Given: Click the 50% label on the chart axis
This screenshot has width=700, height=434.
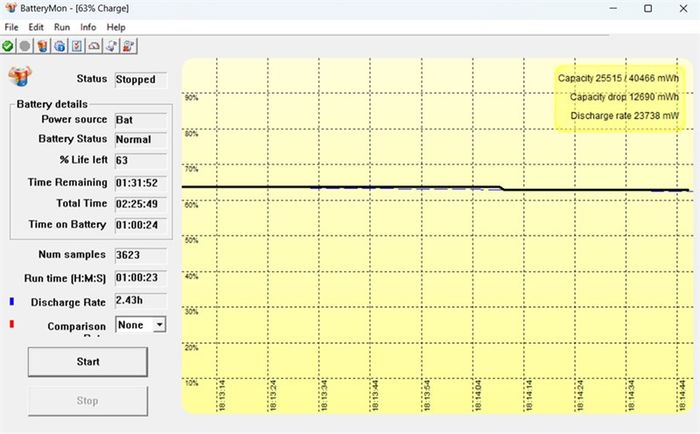Looking at the screenshot, I should tap(192, 240).
